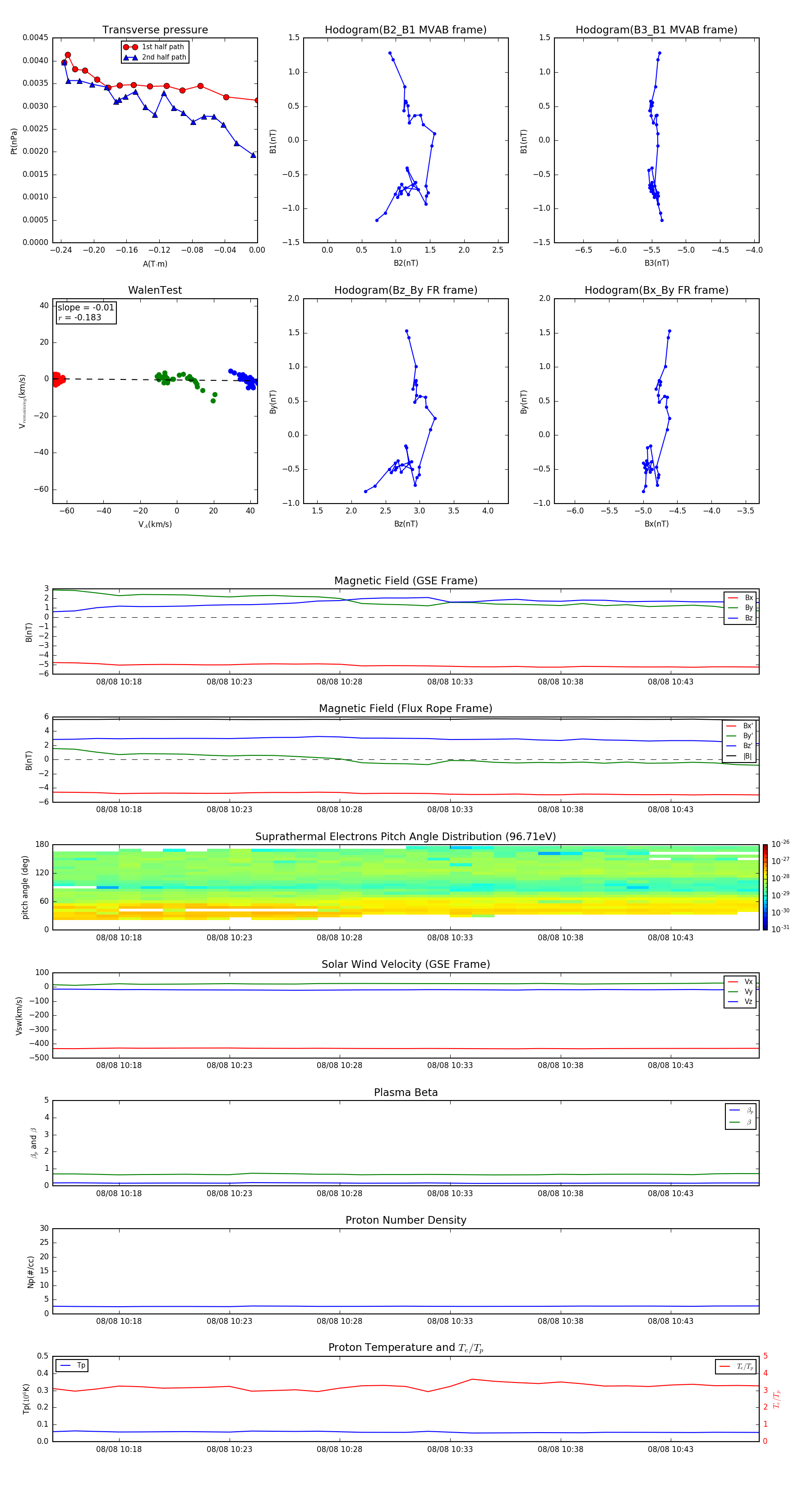Viewport: 812px width, 1489px height.
Task: Select the β legend entry in the Plasma Beta panel
Action: pyautogui.click(x=741, y=1122)
